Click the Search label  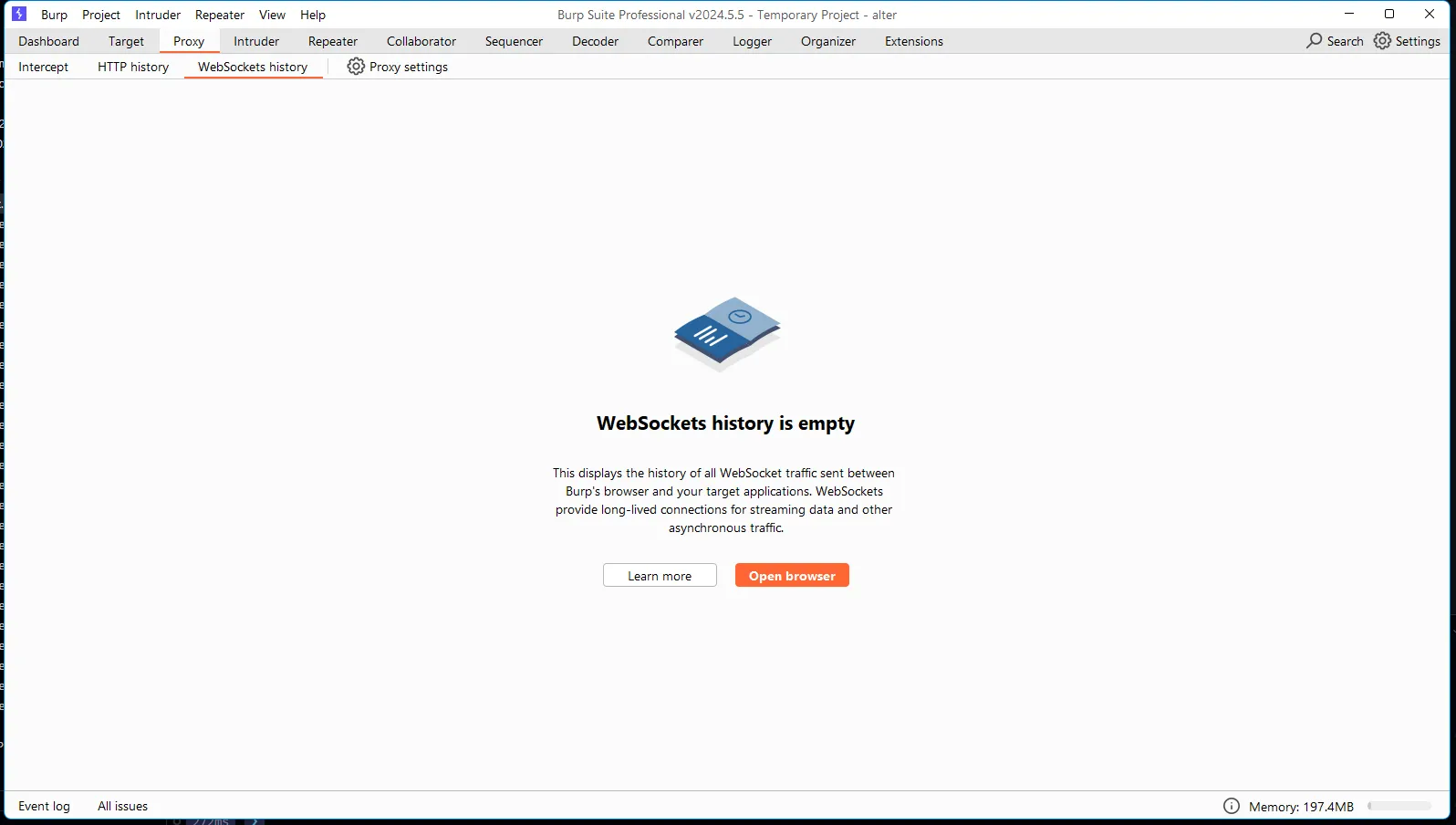tap(1345, 41)
